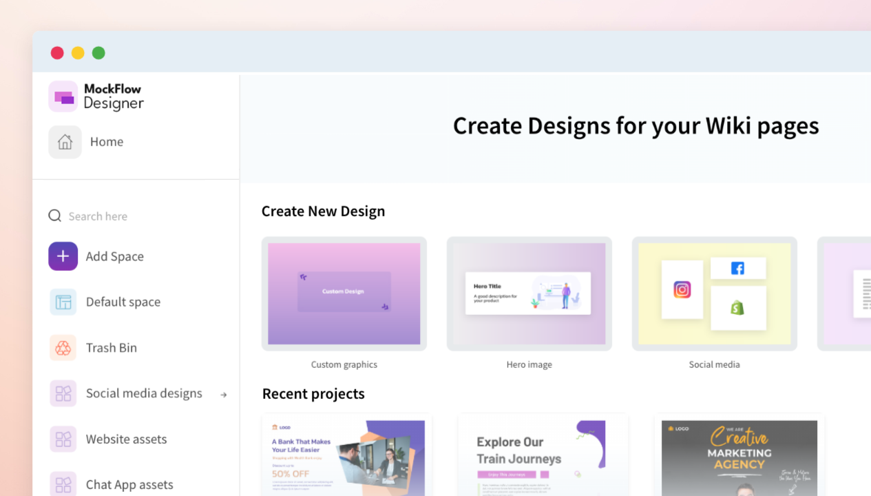
Task: Click the magnifier search icon
Action: point(54,216)
